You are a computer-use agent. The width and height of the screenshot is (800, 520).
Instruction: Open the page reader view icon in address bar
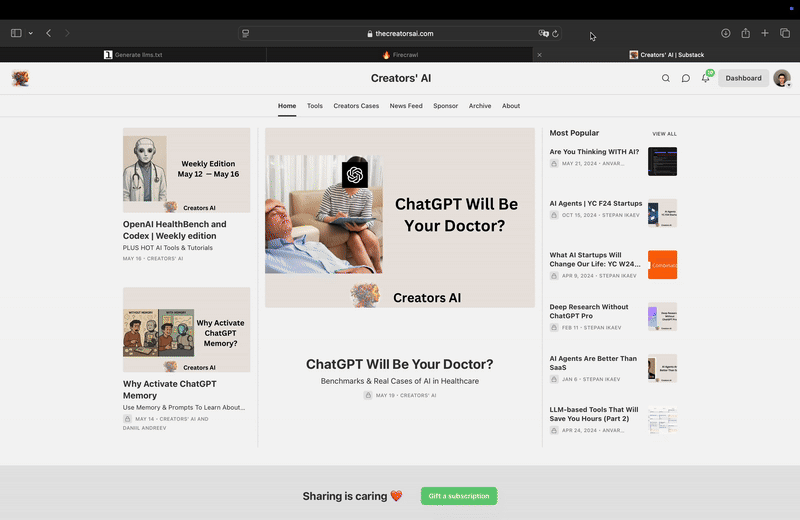(245, 33)
